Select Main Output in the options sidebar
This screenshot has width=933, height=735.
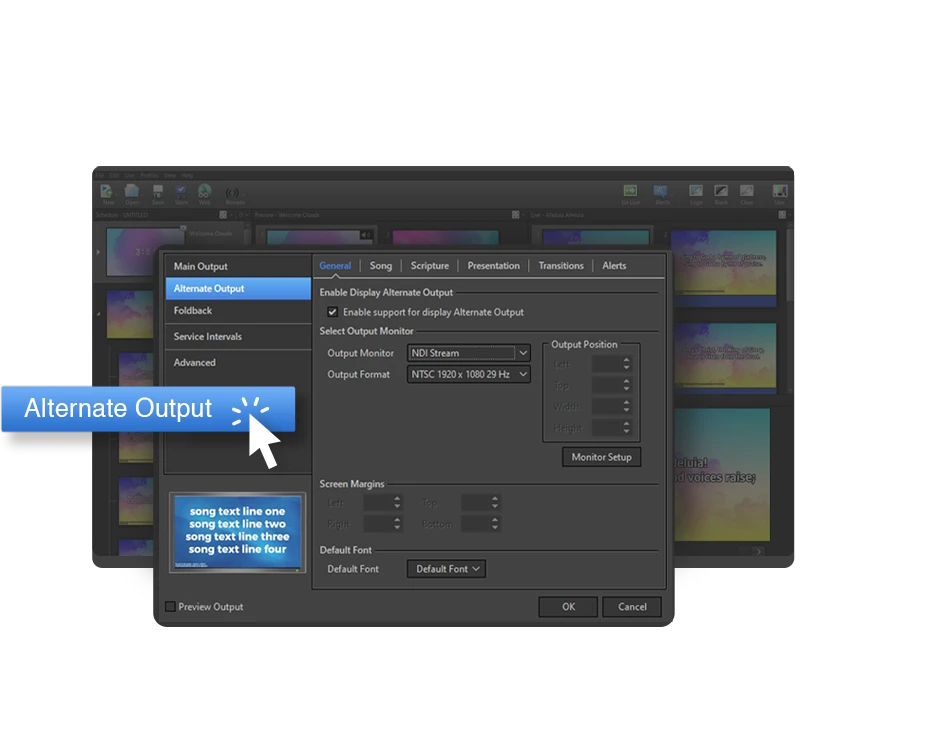click(238, 266)
